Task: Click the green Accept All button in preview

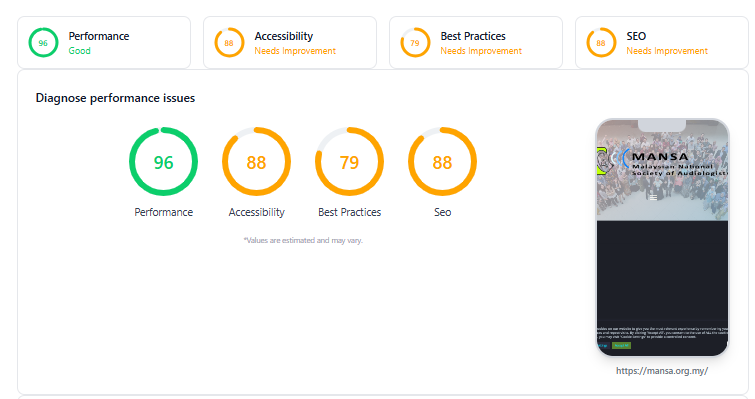Action: [x=621, y=346]
